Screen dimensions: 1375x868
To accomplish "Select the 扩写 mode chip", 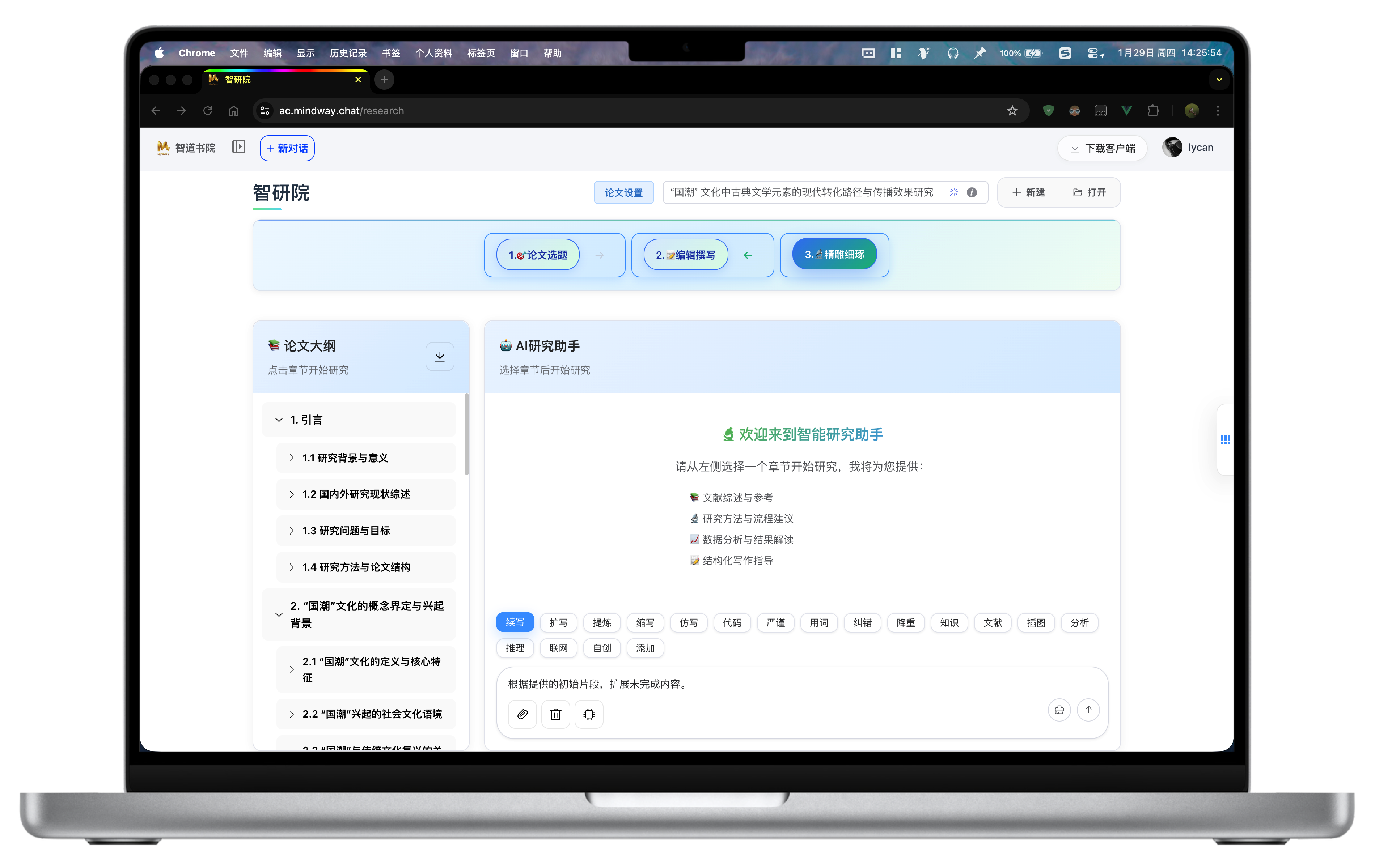I will (x=558, y=622).
